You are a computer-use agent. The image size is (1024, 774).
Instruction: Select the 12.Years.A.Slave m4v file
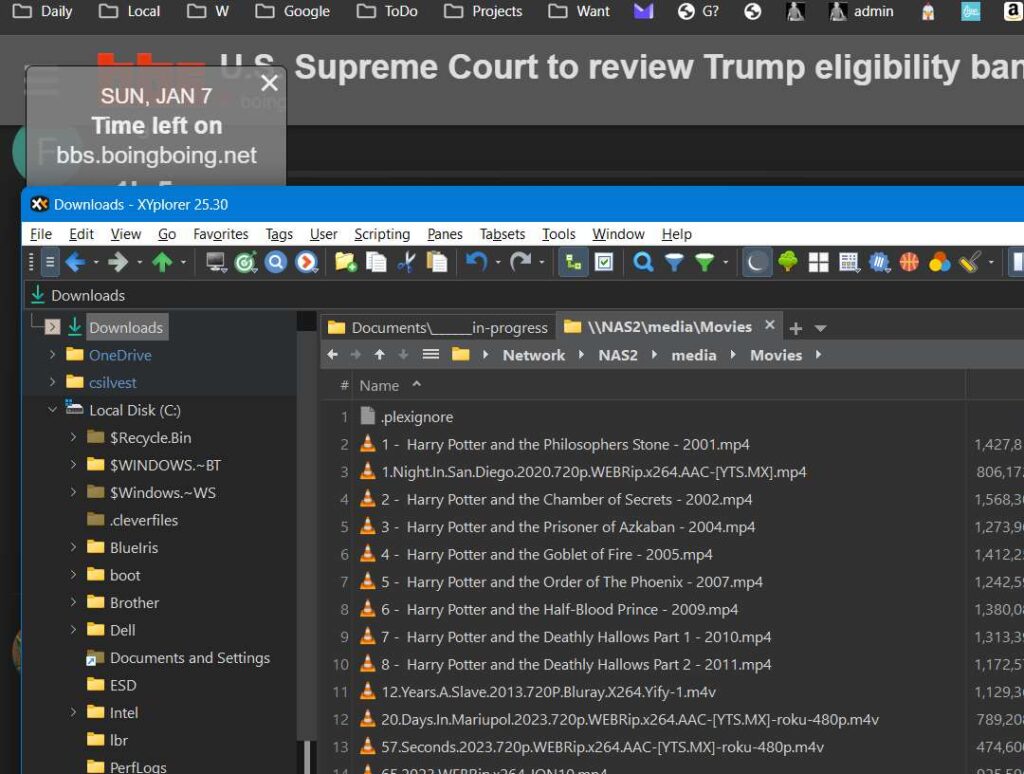[x=548, y=692]
